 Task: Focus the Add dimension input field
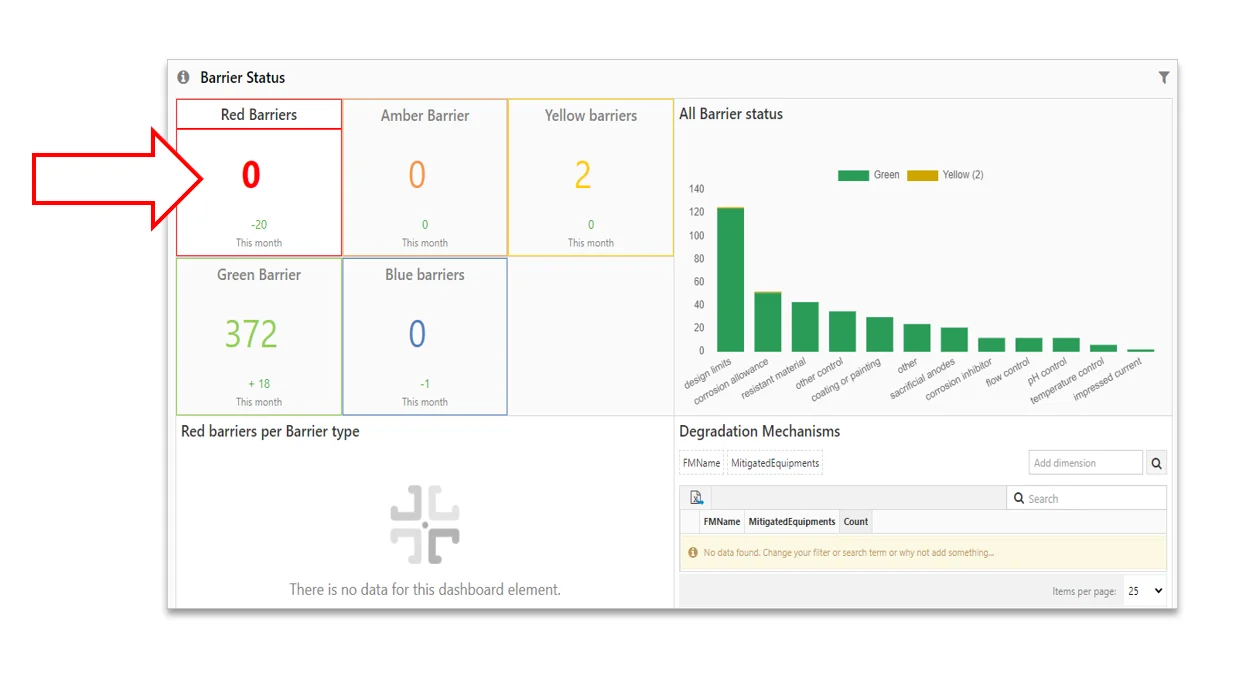pyautogui.click(x=1085, y=463)
